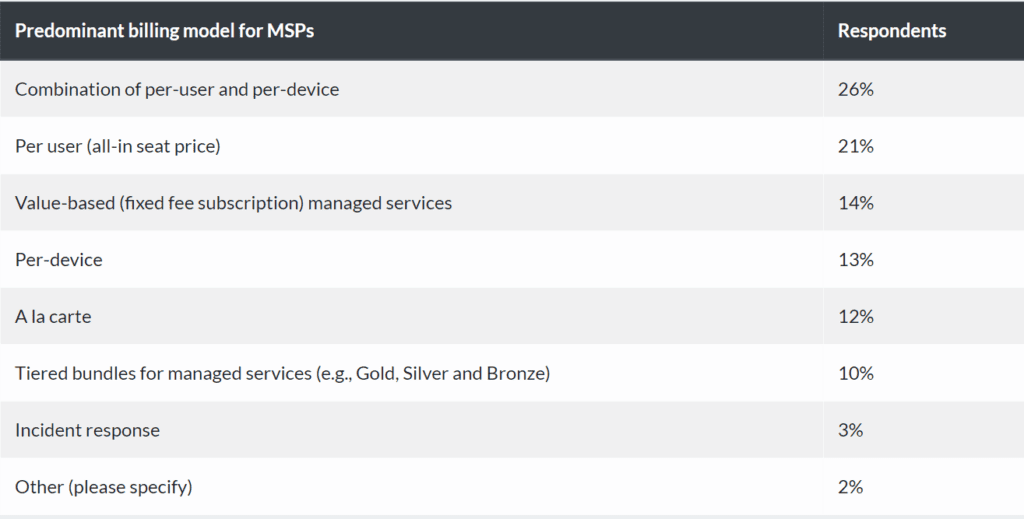Click the word 'MSPs' in the header
Screen dimensions: 1024x519
coord(290,31)
